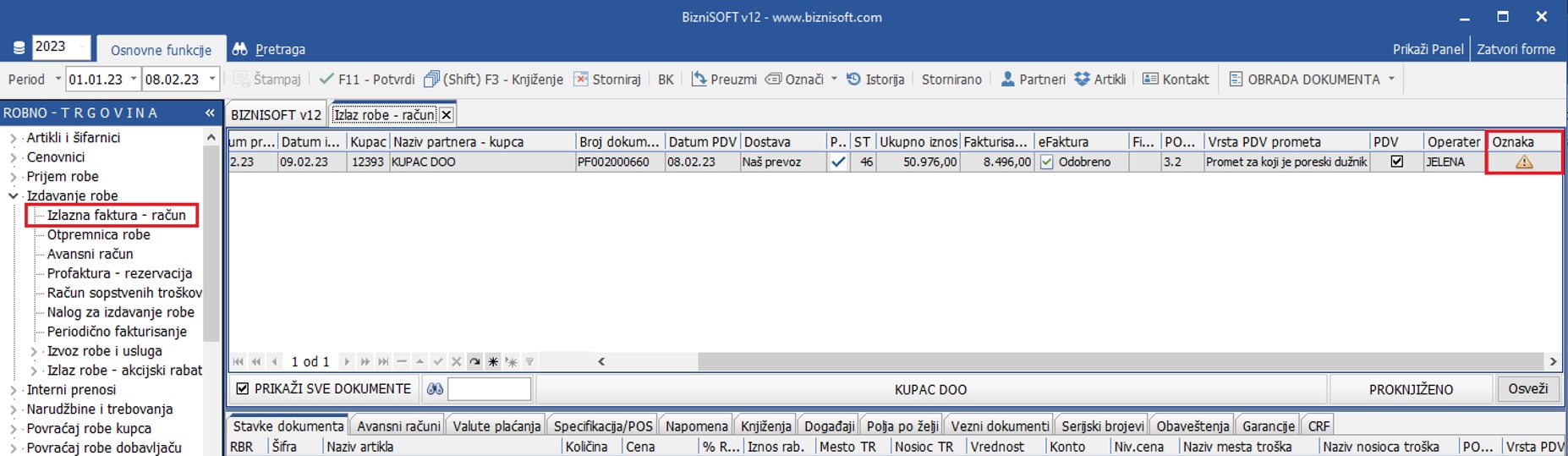Go to previous record arrow
Screen dimensions: 1568x456
(x=274, y=361)
